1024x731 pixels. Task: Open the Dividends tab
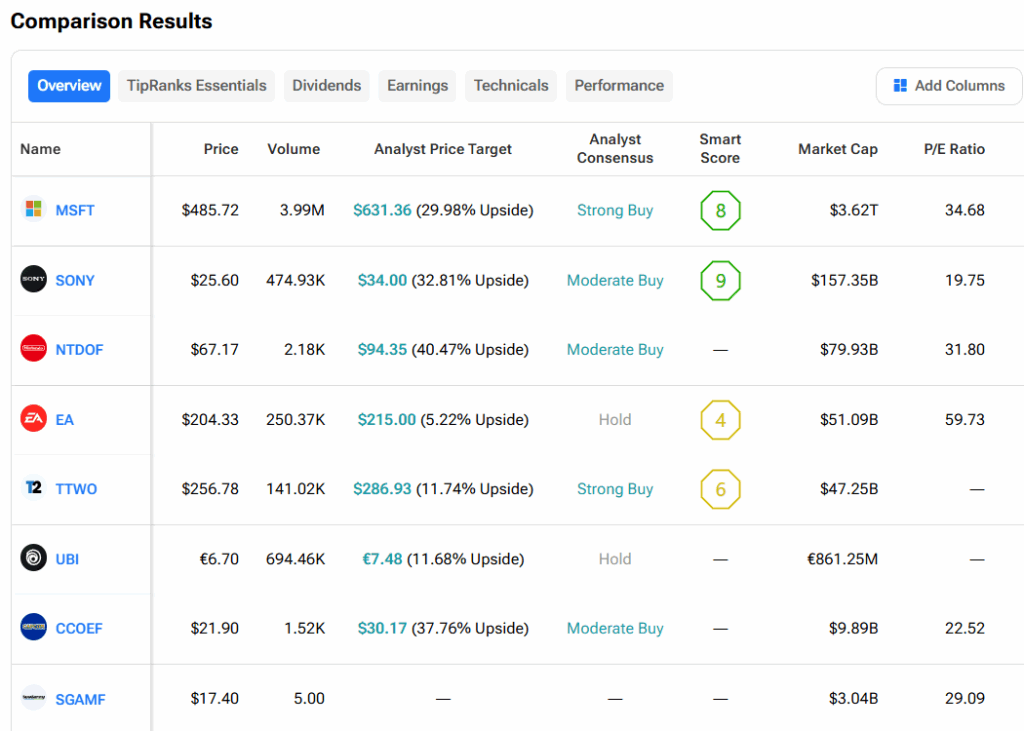(x=326, y=86)
